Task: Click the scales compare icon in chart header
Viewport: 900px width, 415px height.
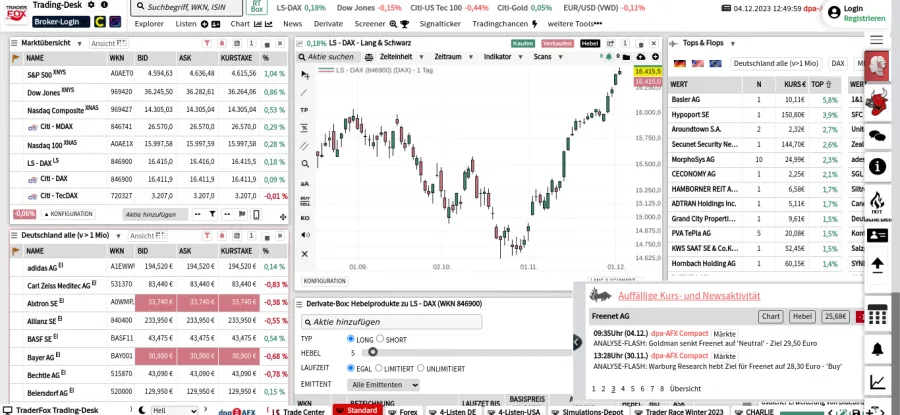Action: pyautogui.click(x=368, y=57)
